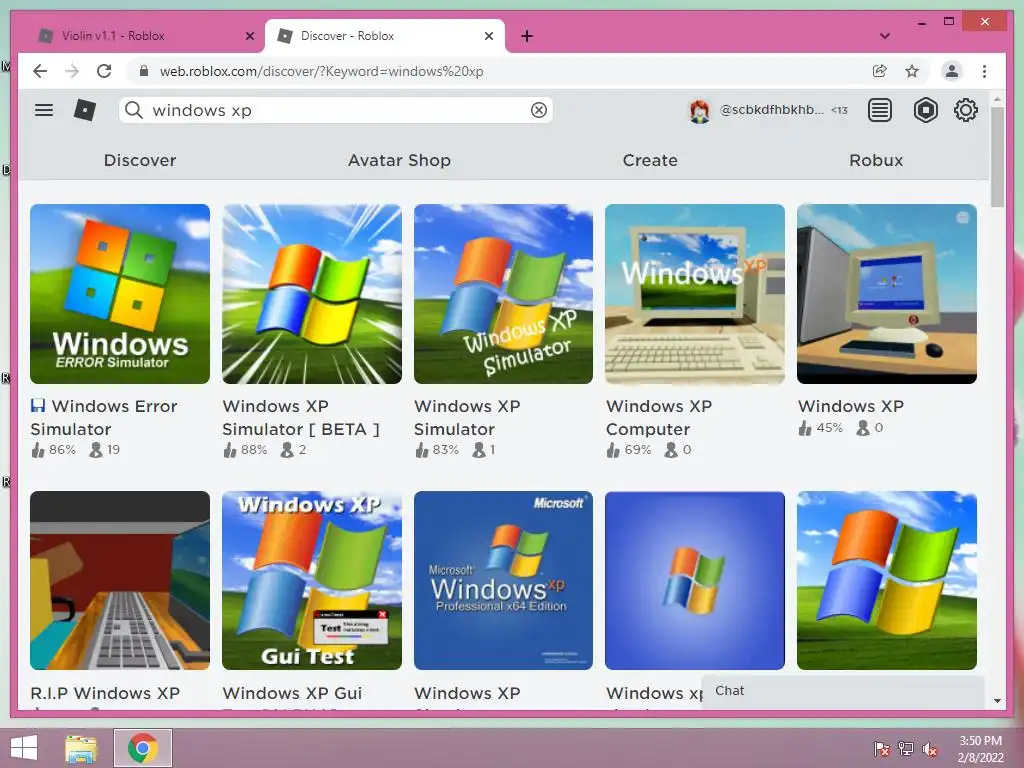
Task: Open Windows XP Gui Test thumbnail
Action: [x=312, y=581]
